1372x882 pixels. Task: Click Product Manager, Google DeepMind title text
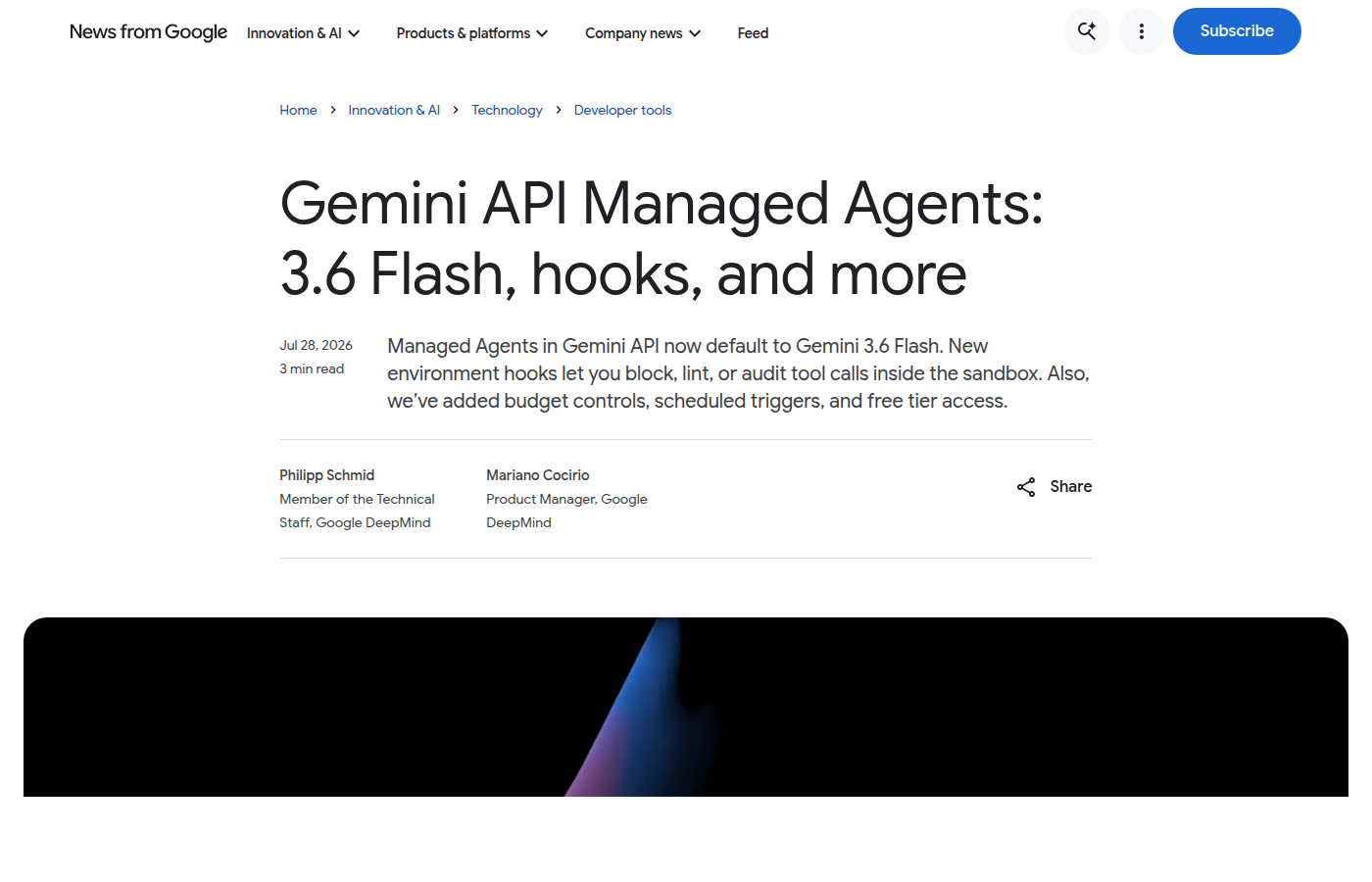(566, 511)
